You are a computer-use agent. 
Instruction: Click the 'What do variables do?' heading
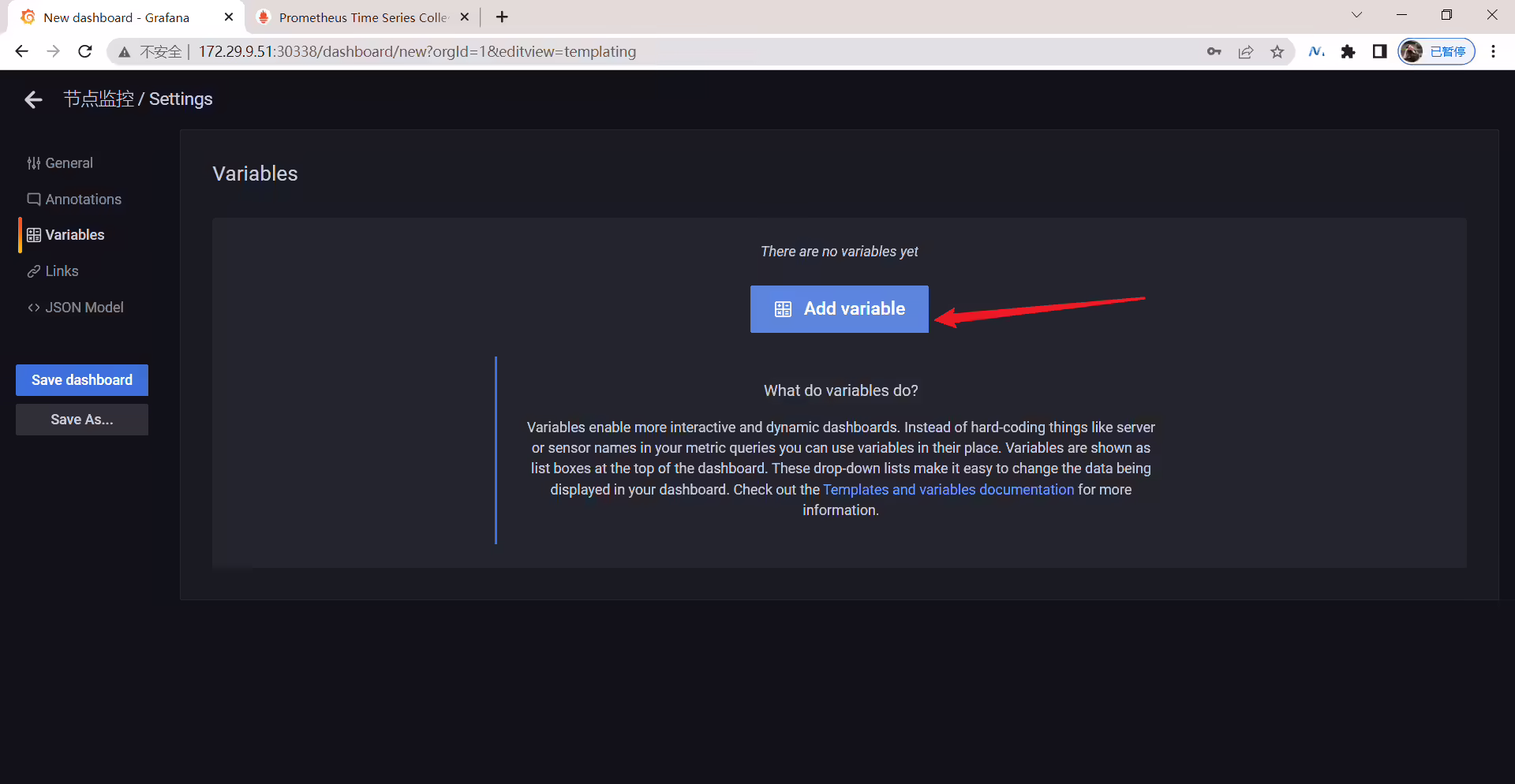[x=840, y=391]
